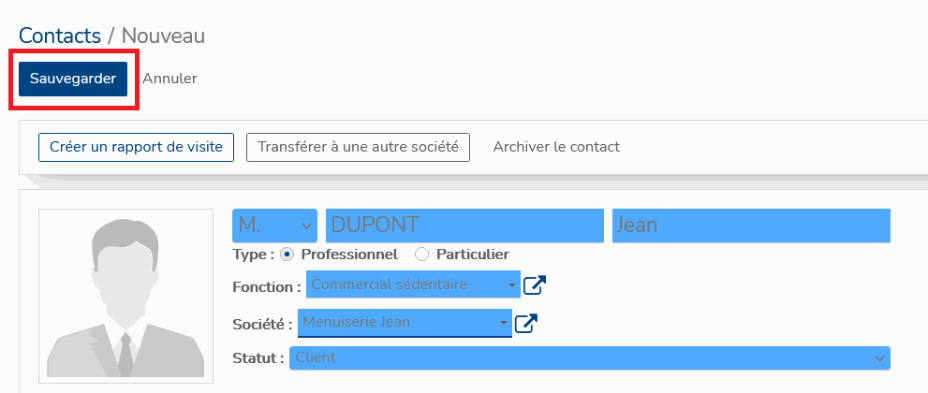Select the Particulier radio button

tap(421, 255)
